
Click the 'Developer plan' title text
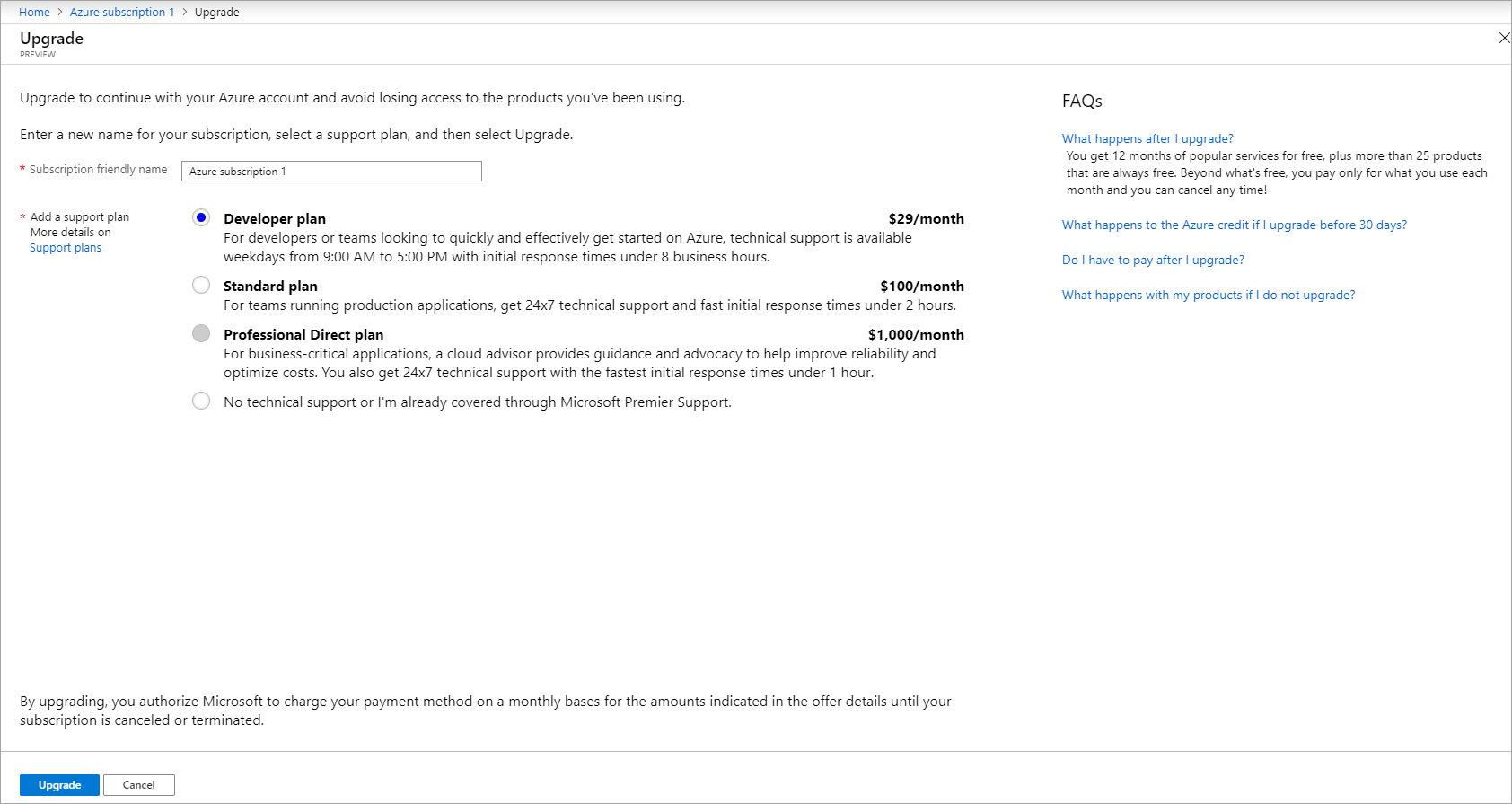click(275, 219)
